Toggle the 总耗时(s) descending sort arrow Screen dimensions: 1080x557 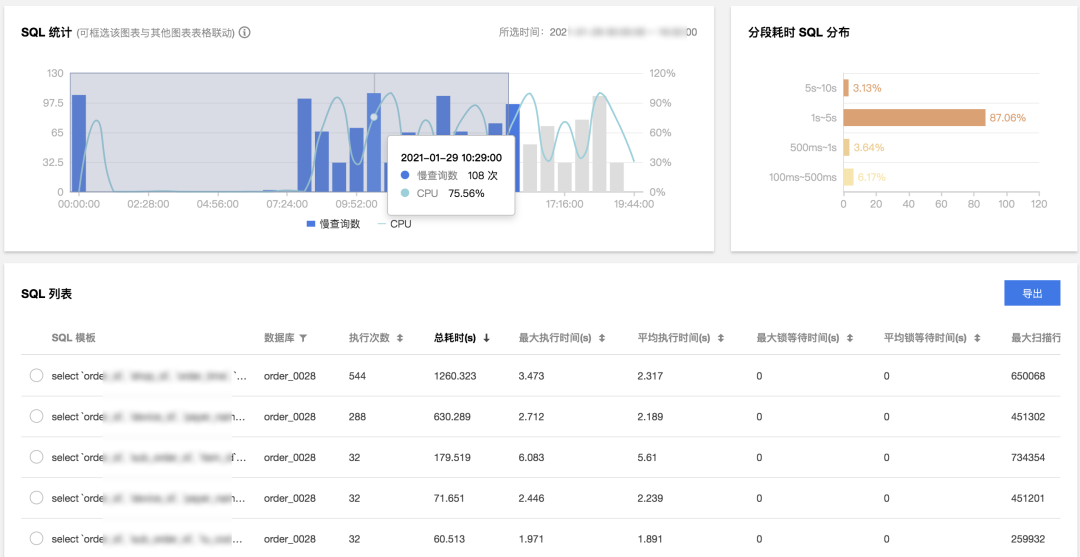486,338
